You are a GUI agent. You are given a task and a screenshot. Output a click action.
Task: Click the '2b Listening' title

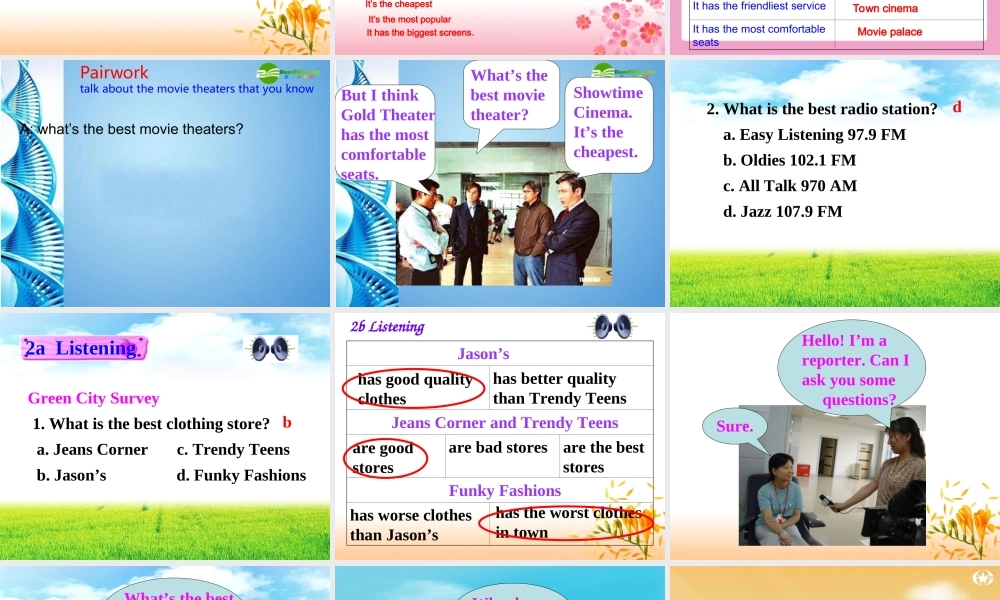387,326
